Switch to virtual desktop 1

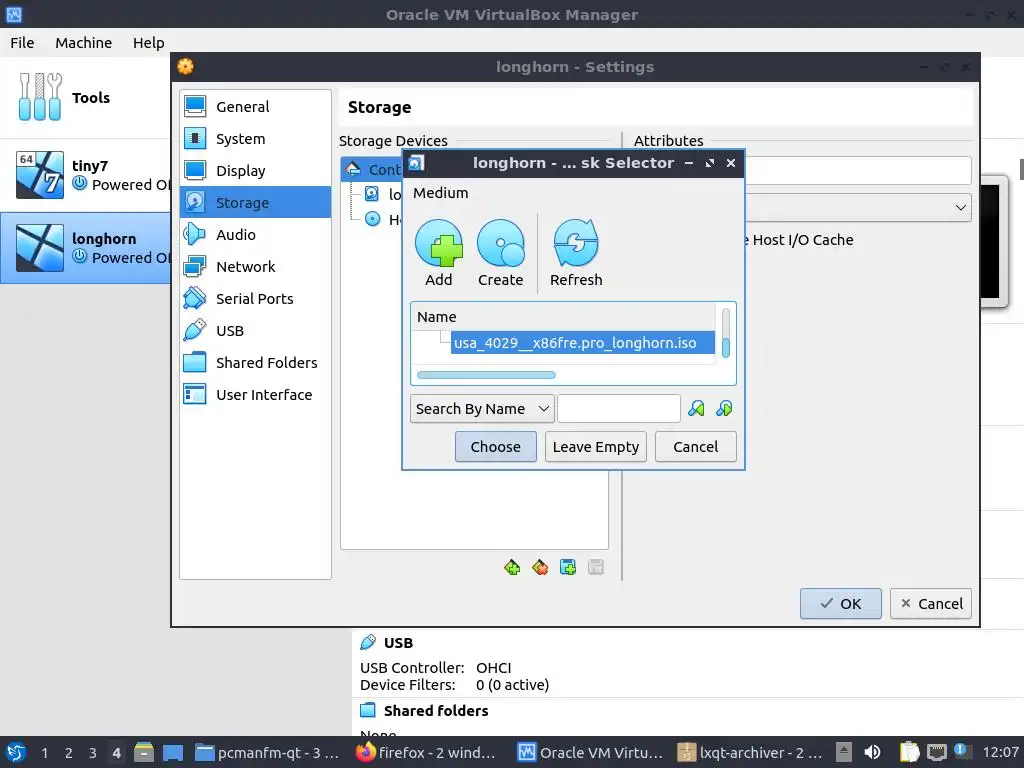[44, 753]
